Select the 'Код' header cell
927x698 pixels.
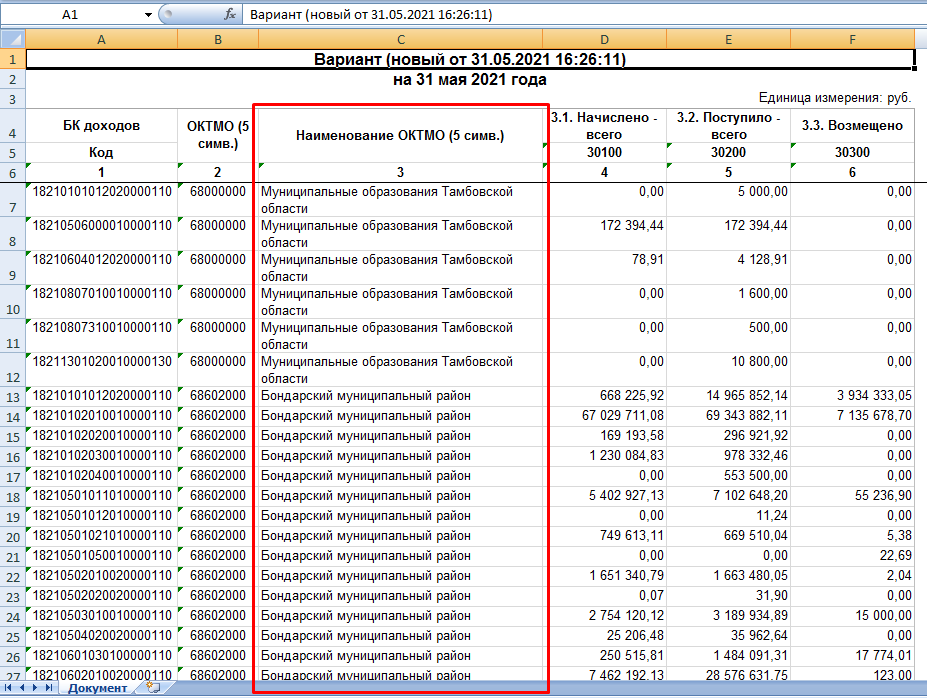[102, 152]
